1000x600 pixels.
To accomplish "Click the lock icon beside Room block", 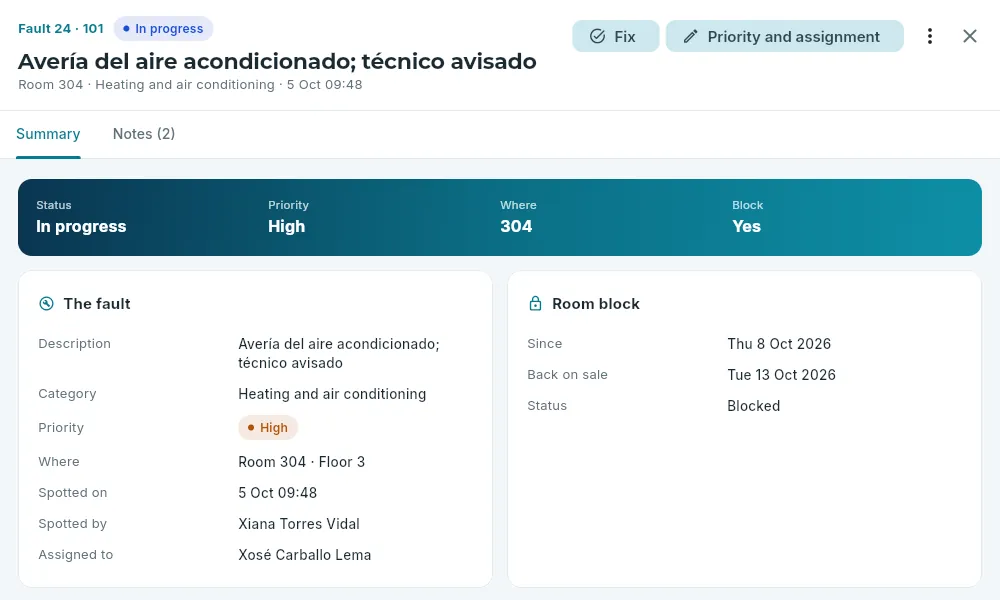I will point(535,304).
